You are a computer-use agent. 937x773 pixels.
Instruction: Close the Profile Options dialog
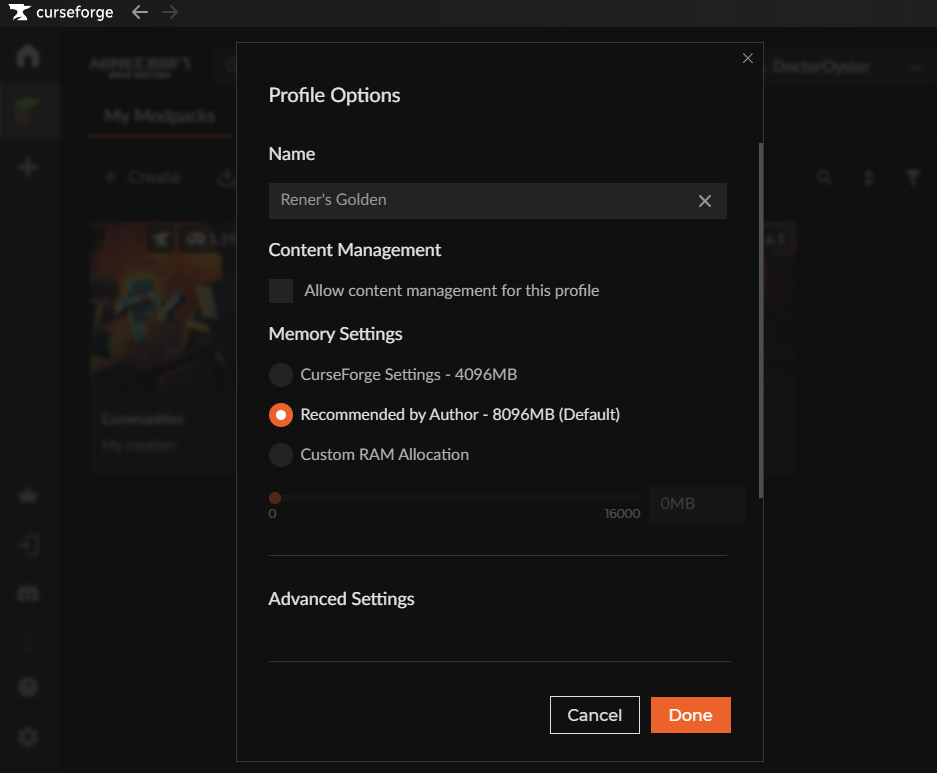pyautogui.click(x=748, y=58)
